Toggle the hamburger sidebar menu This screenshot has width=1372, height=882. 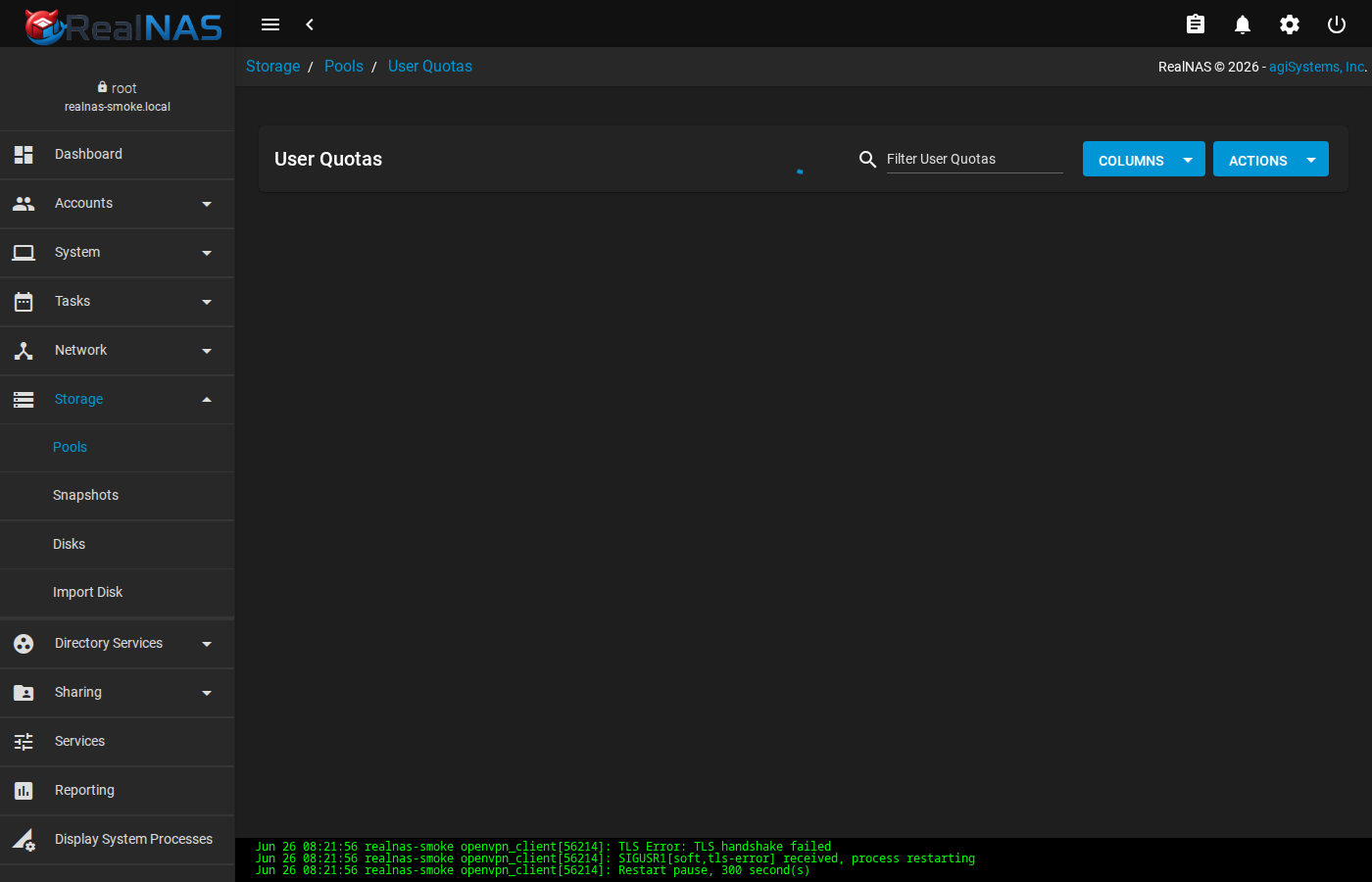[x=270, y=24]
